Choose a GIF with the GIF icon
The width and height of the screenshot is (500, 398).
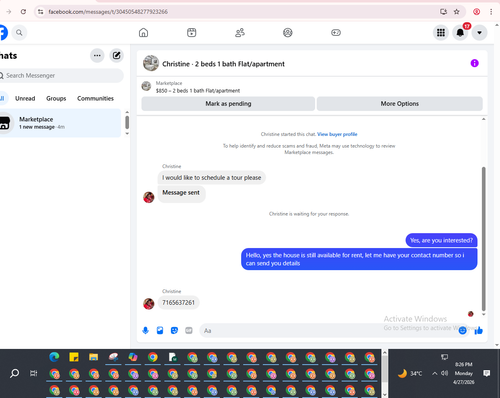pos(189,331)
